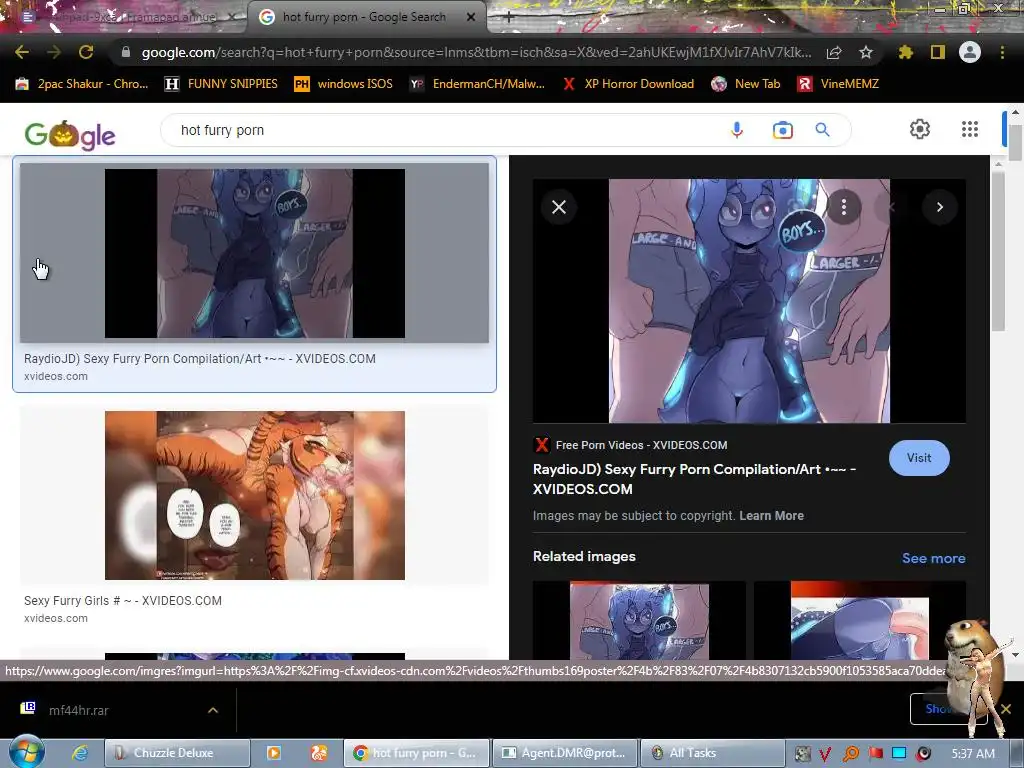
Task: Select the Google Search tab
Action: click(364, 17)
